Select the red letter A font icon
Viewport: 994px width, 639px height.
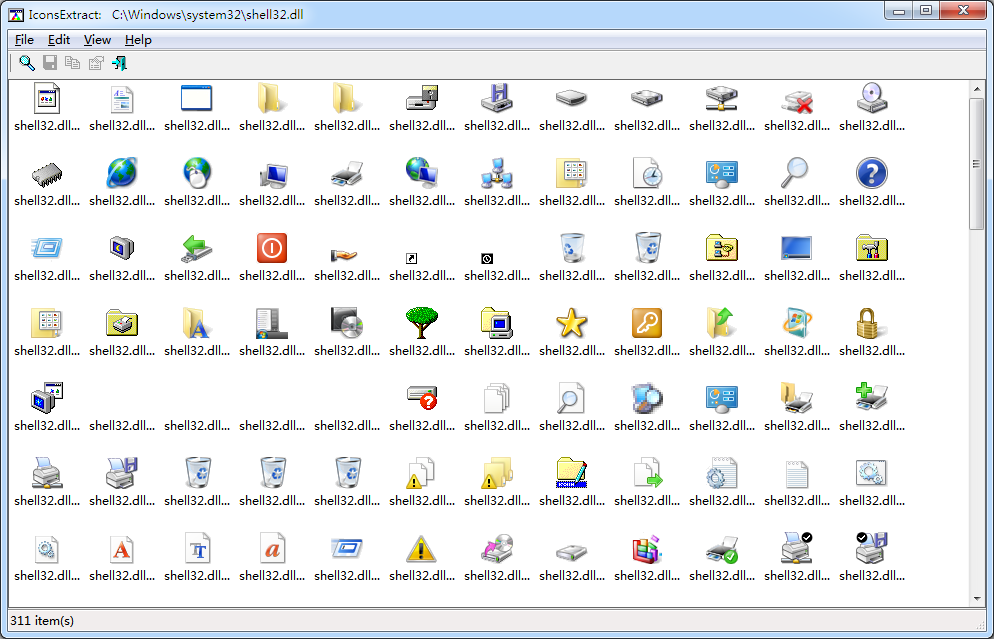[122, 548]
